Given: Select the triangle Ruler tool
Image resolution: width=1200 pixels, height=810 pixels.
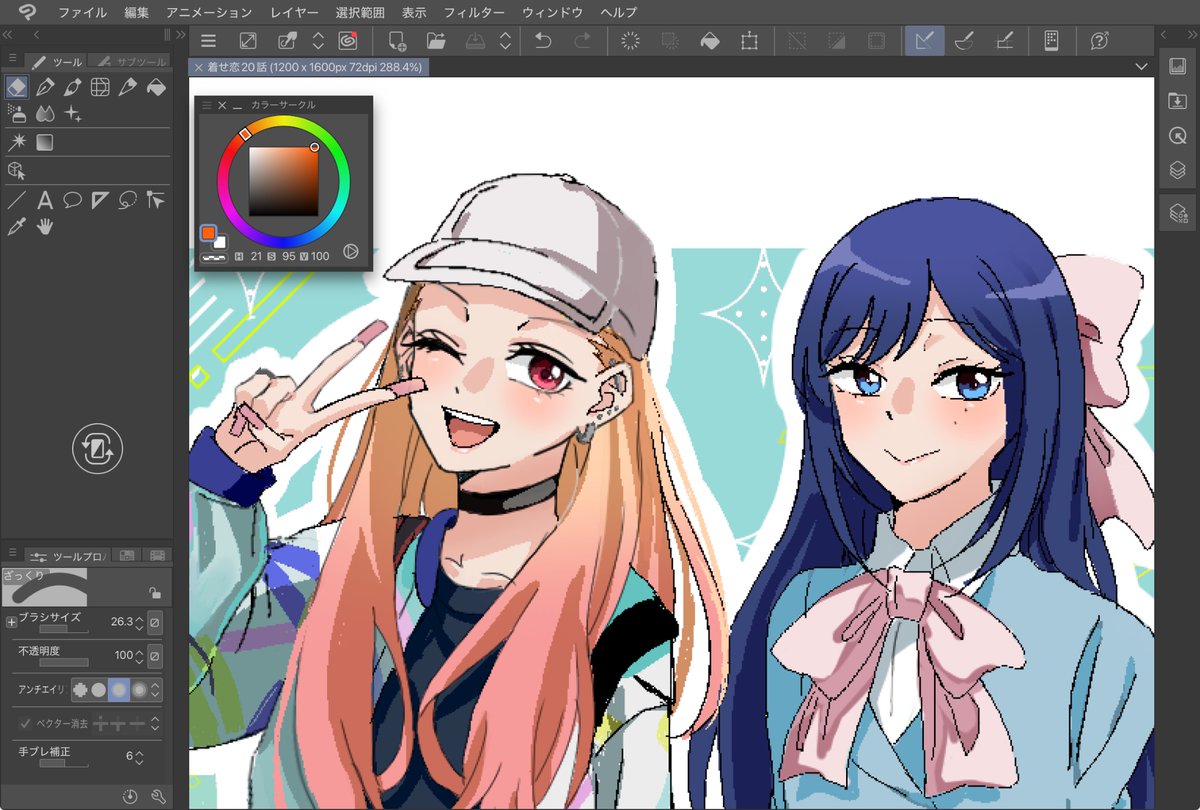Looking at the screenshot, I should 99,200.
